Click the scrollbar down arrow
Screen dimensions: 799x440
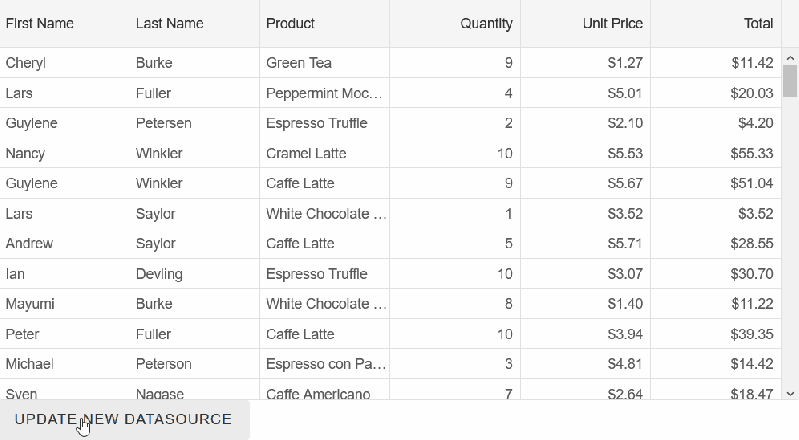(790, 393)
